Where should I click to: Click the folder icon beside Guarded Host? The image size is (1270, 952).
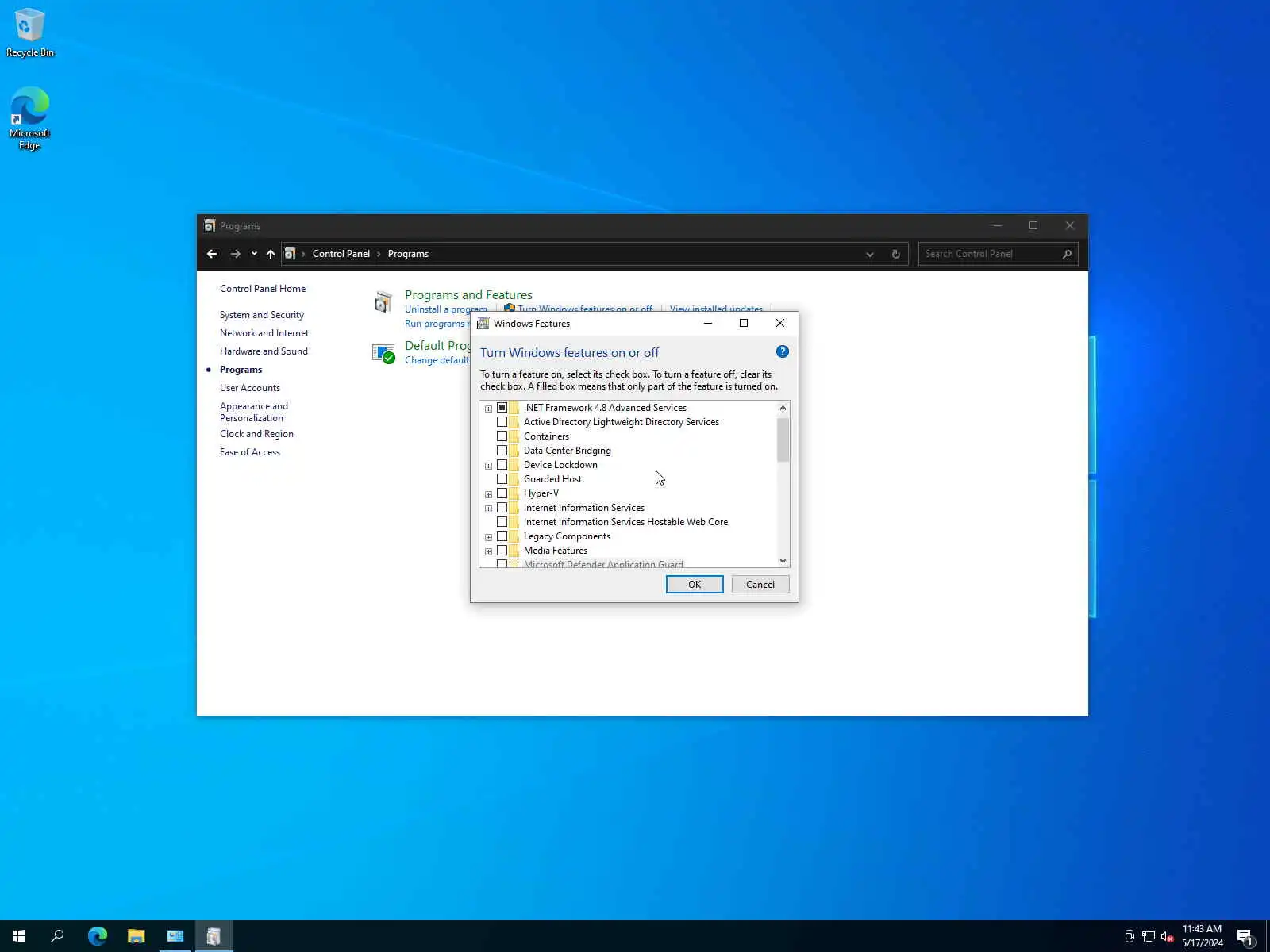514,479
